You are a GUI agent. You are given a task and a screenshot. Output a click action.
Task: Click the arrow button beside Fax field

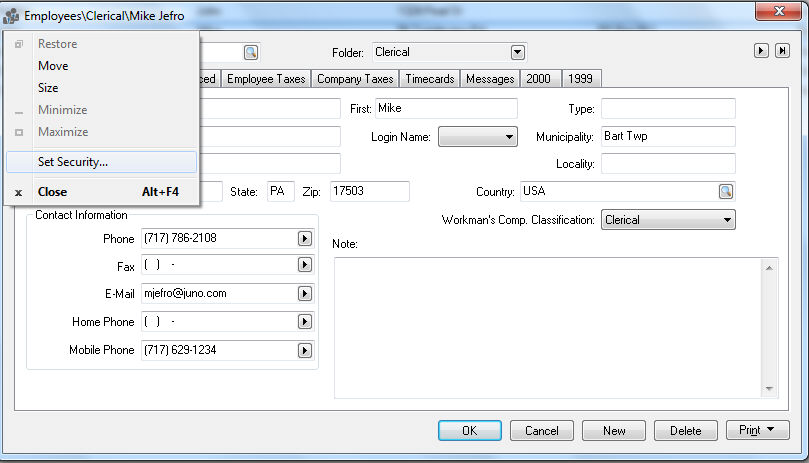click(x=305, y=266)
